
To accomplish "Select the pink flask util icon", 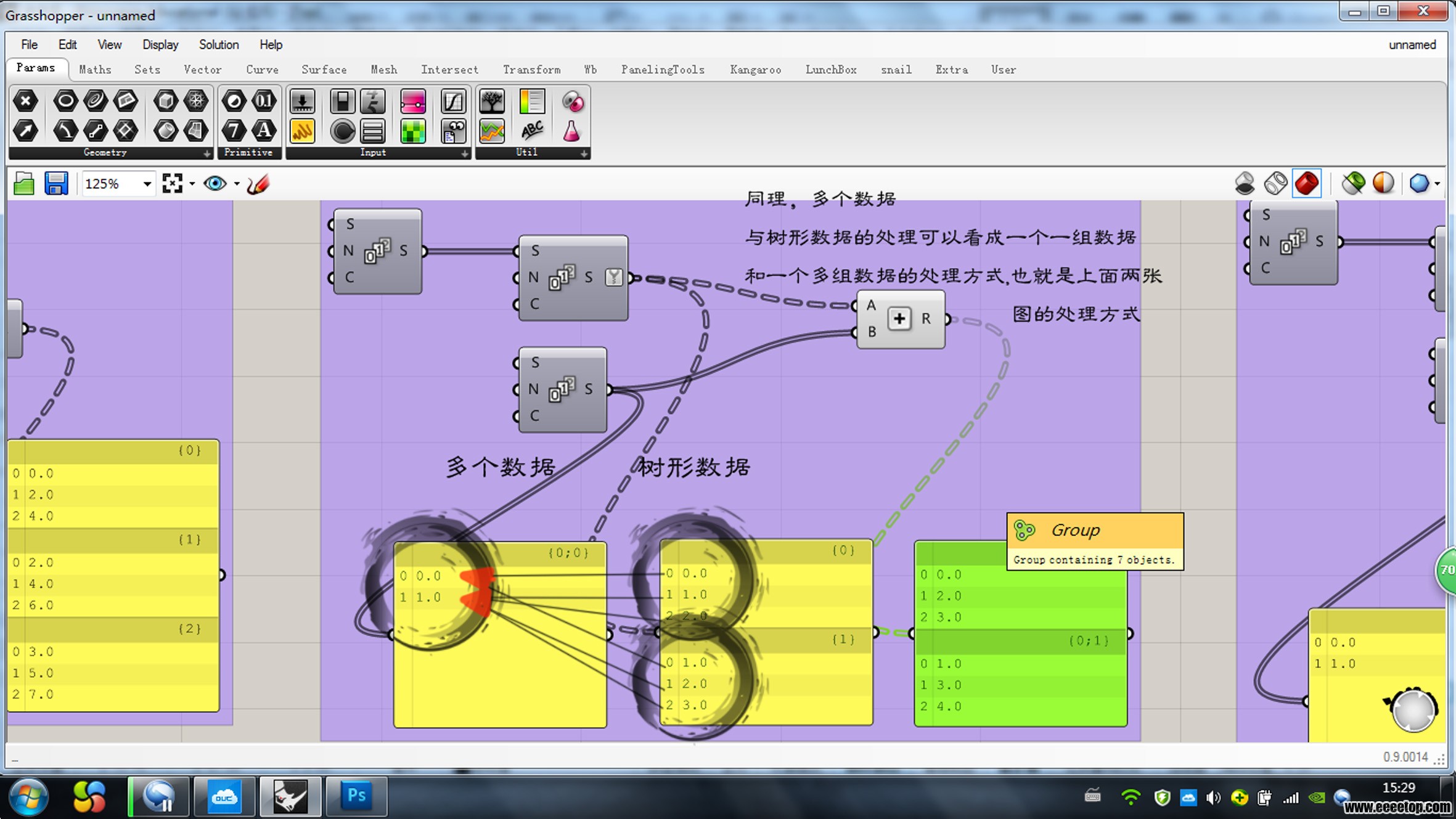I will [x=572, y=131].
